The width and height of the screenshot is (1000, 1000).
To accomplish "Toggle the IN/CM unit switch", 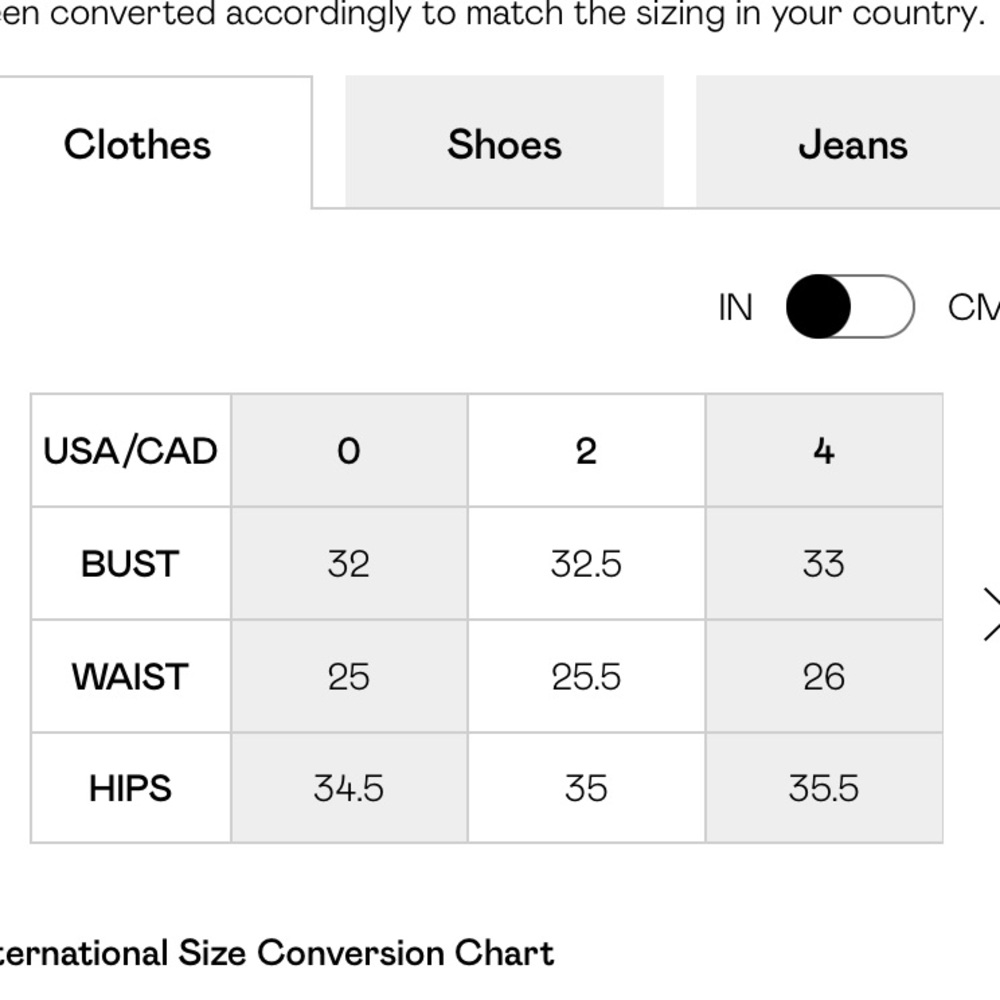I will [850, 307].
